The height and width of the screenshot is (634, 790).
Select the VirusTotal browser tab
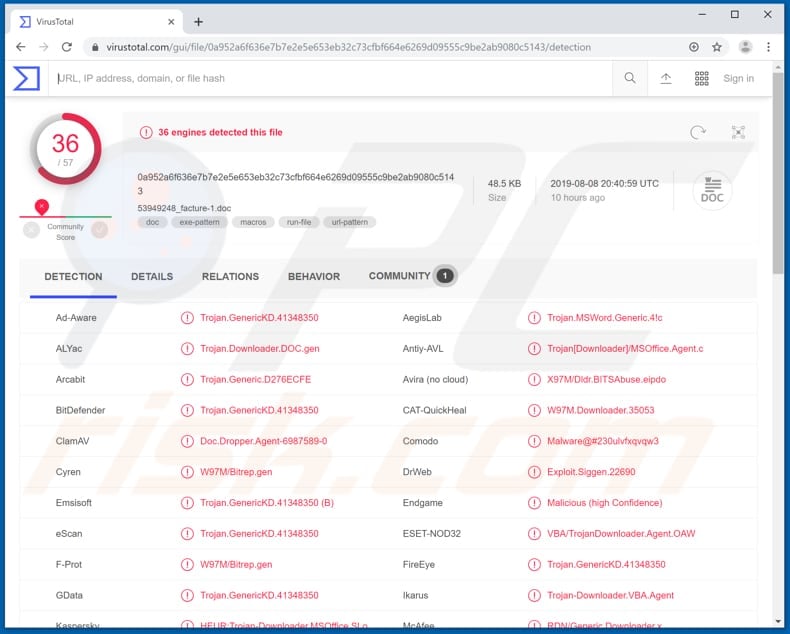tap(97, 22)
